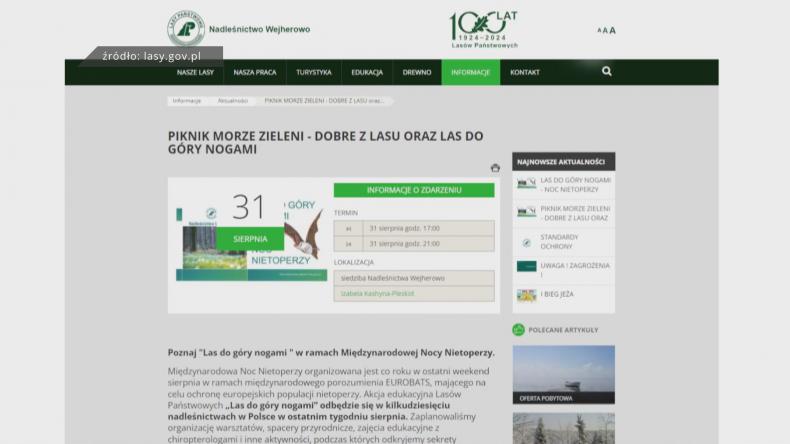Click the article title PIKNIK MORZE ZIELENI

(x=325, y=143)
